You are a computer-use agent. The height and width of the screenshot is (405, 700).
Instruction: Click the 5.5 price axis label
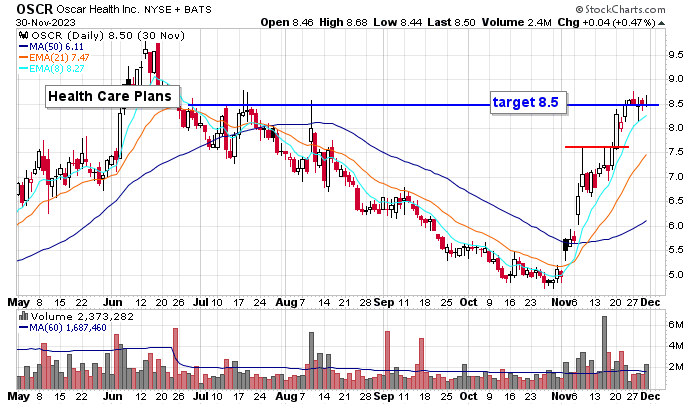tap(675, 250)
